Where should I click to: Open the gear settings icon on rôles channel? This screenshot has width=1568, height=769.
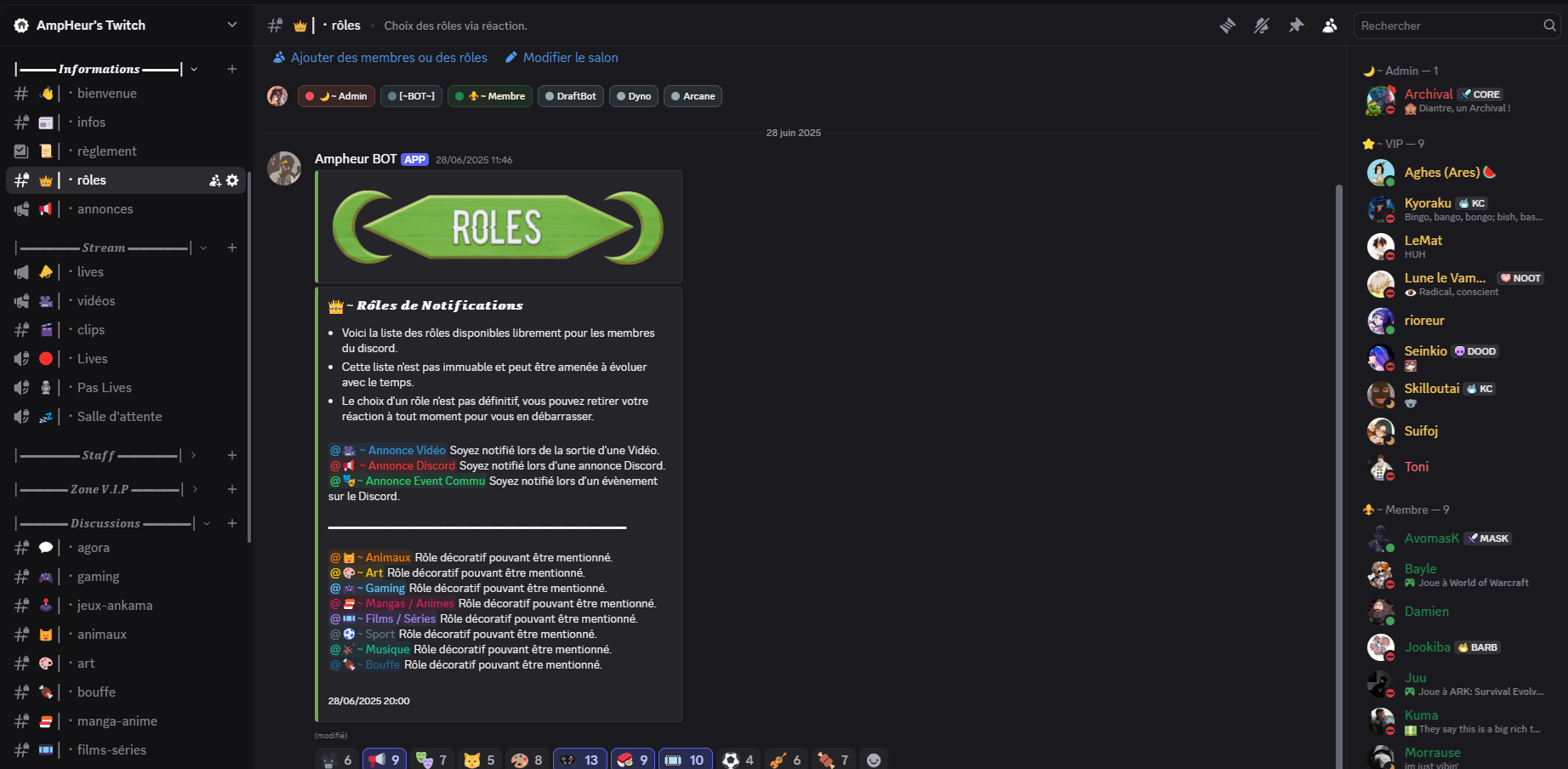(x=232, y=180)
